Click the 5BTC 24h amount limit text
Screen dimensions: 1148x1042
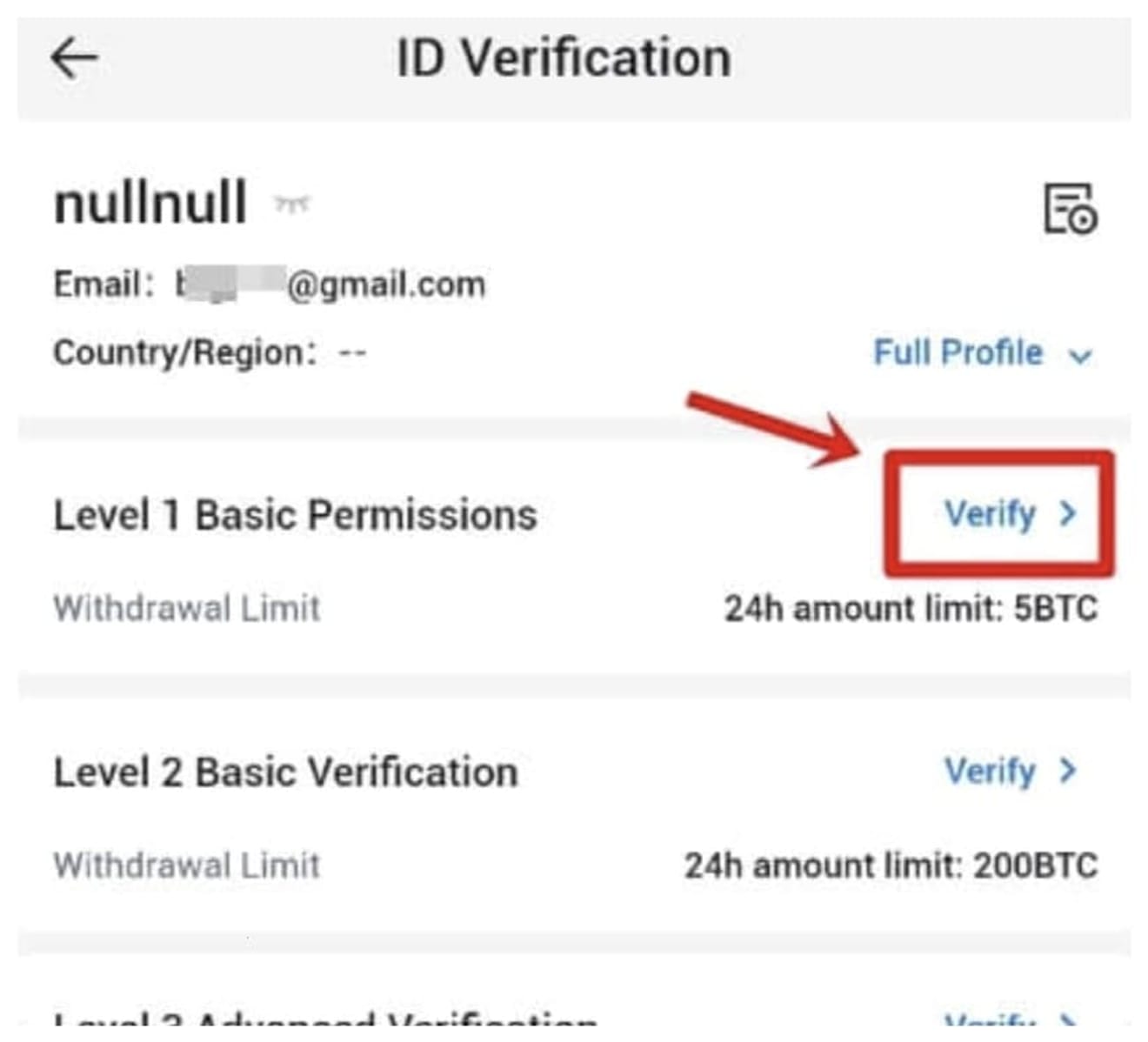pyautogui.click(x=911, y=608)
